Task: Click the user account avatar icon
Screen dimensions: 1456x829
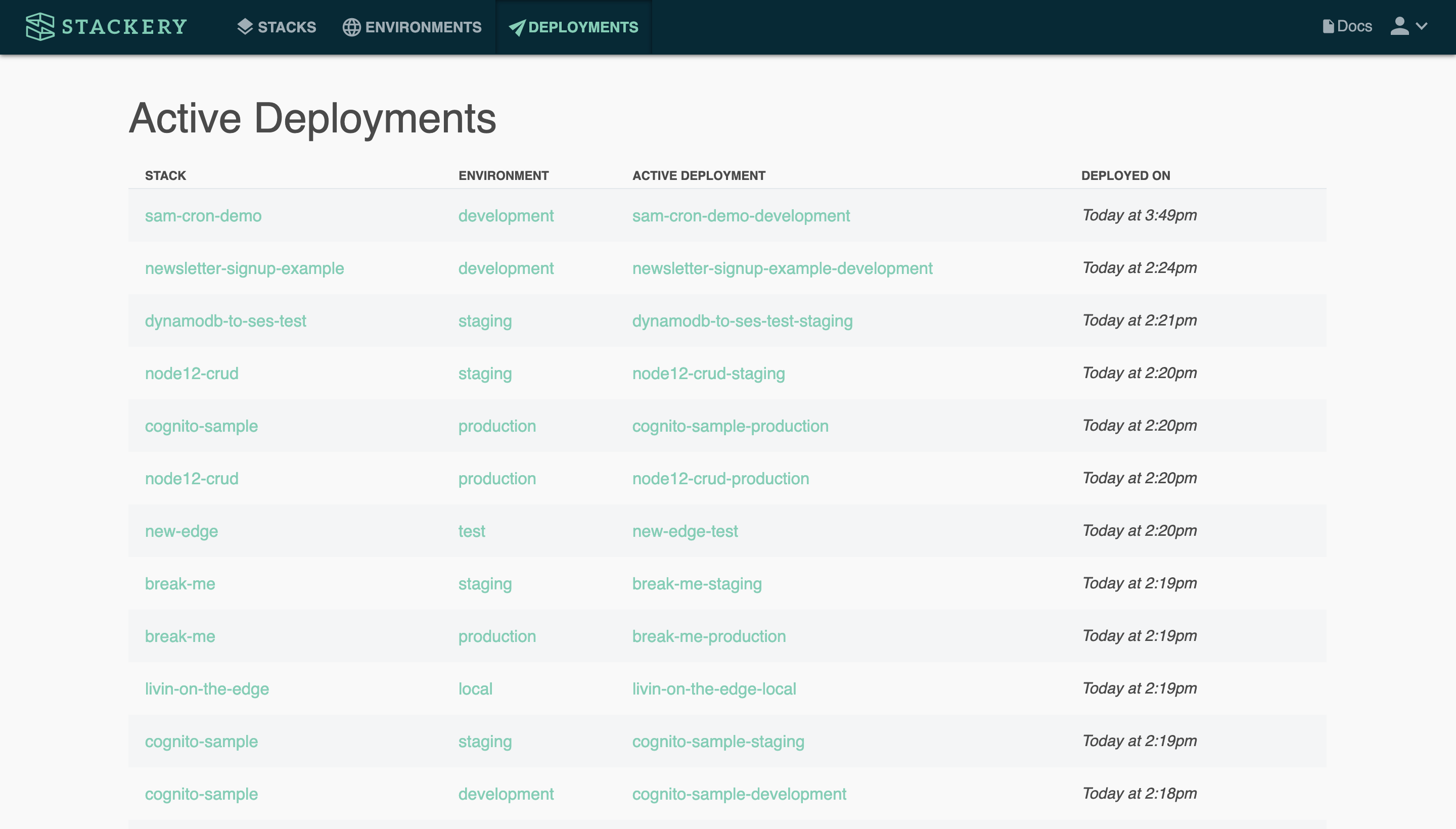Action: (1399, 26)
